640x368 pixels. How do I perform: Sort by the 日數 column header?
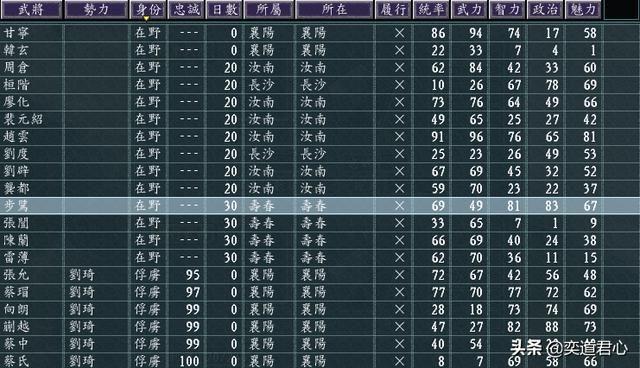tap(225, 9)
